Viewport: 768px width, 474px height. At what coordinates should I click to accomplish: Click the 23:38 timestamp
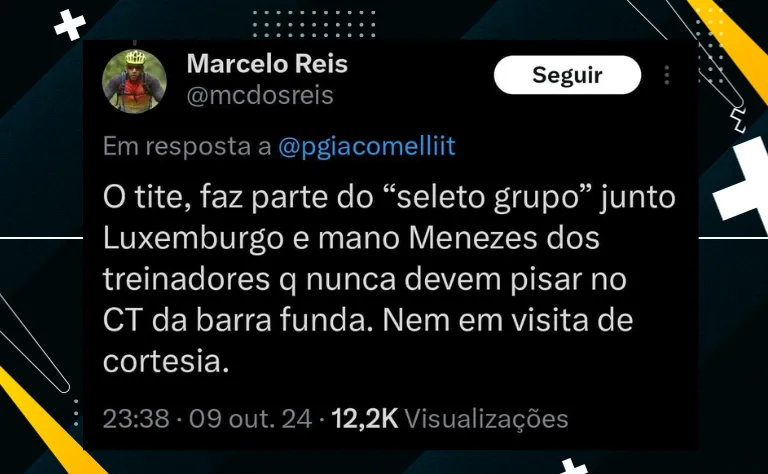pos(136,419)
